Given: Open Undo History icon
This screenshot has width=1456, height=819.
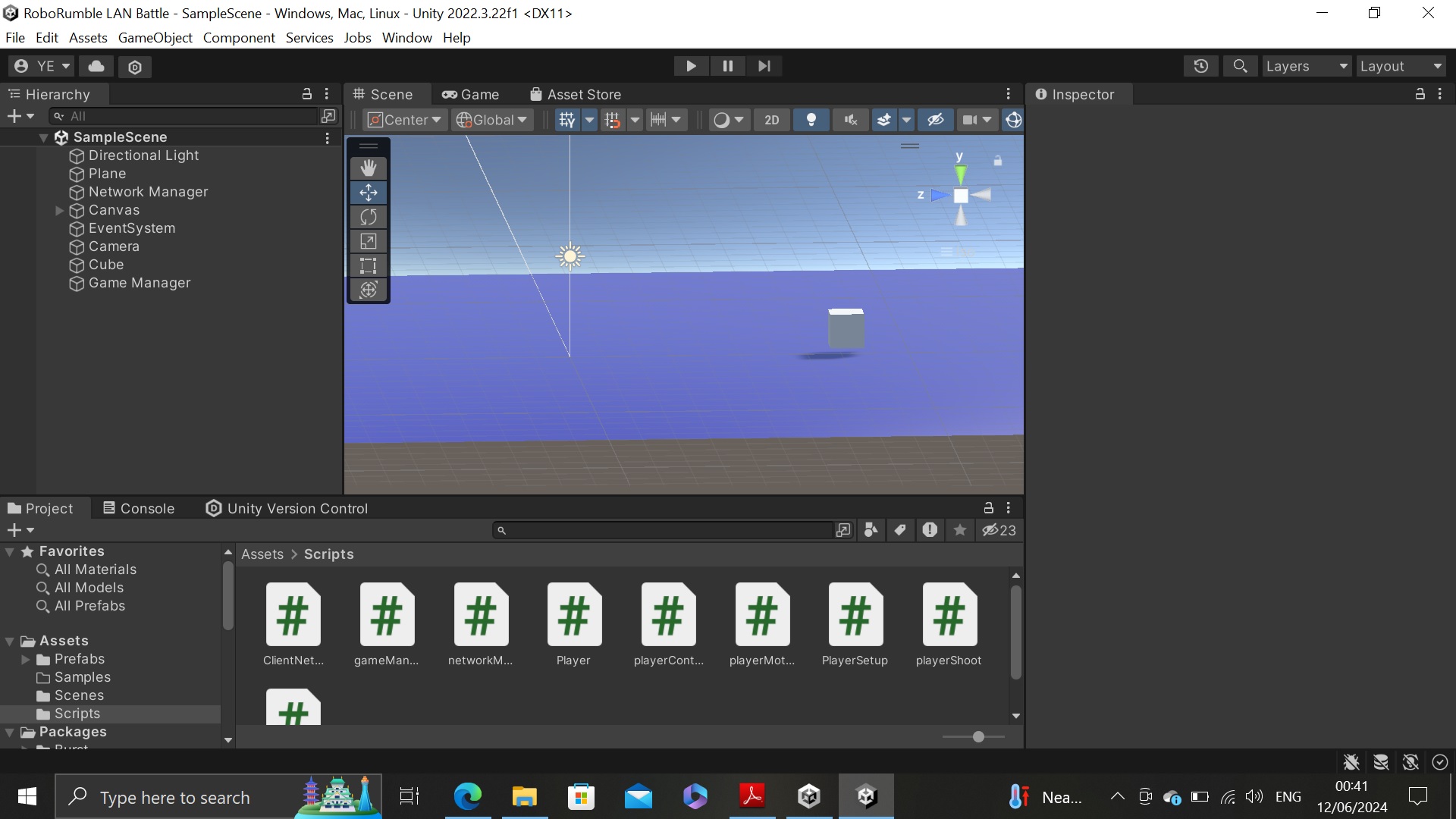Looking at the screenshot, I should [x=1201, y=66].
